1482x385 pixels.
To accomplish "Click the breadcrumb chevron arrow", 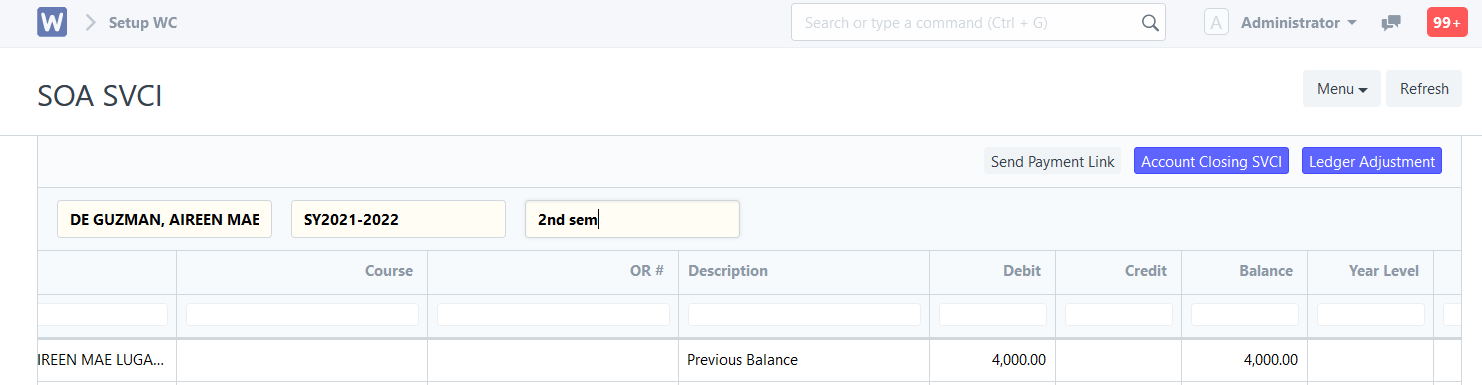I will point(90,22).
